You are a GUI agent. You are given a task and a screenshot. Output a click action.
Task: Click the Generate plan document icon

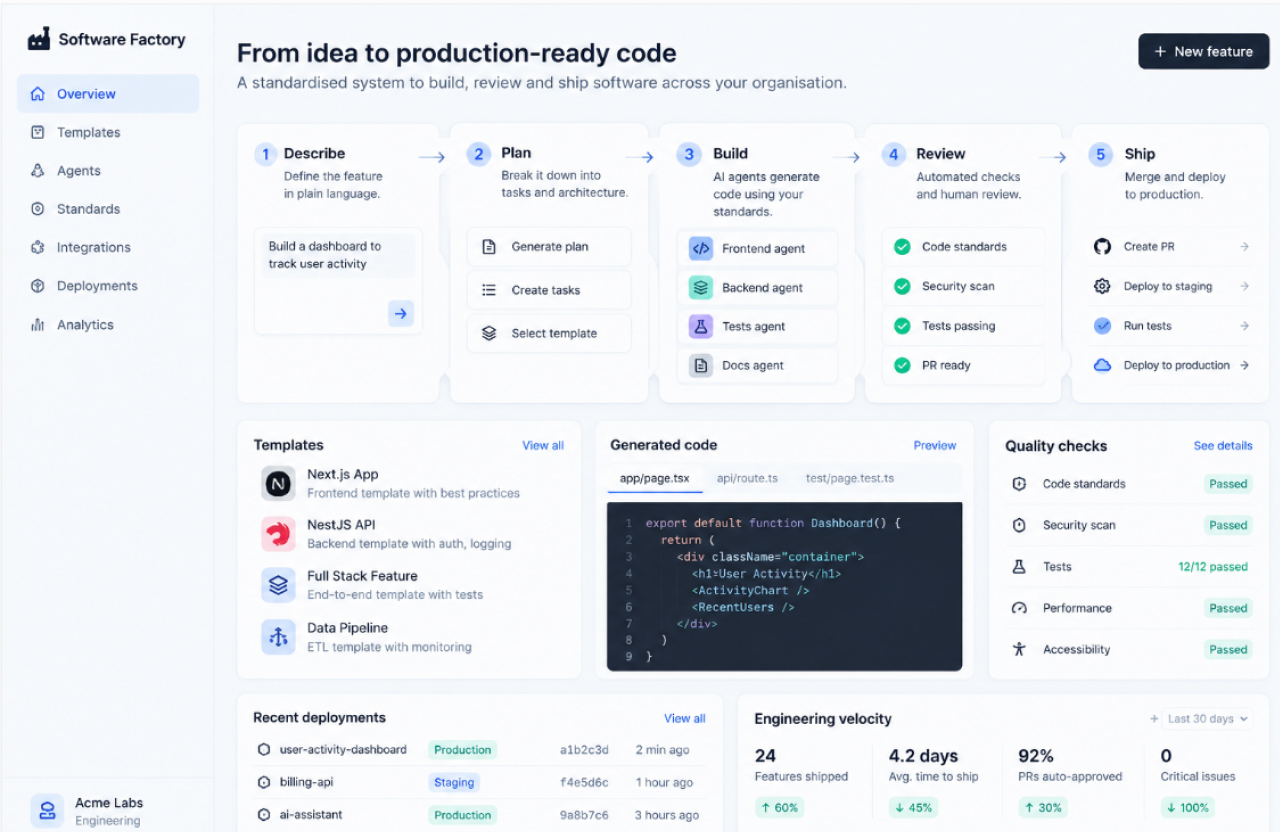point(489,247)
